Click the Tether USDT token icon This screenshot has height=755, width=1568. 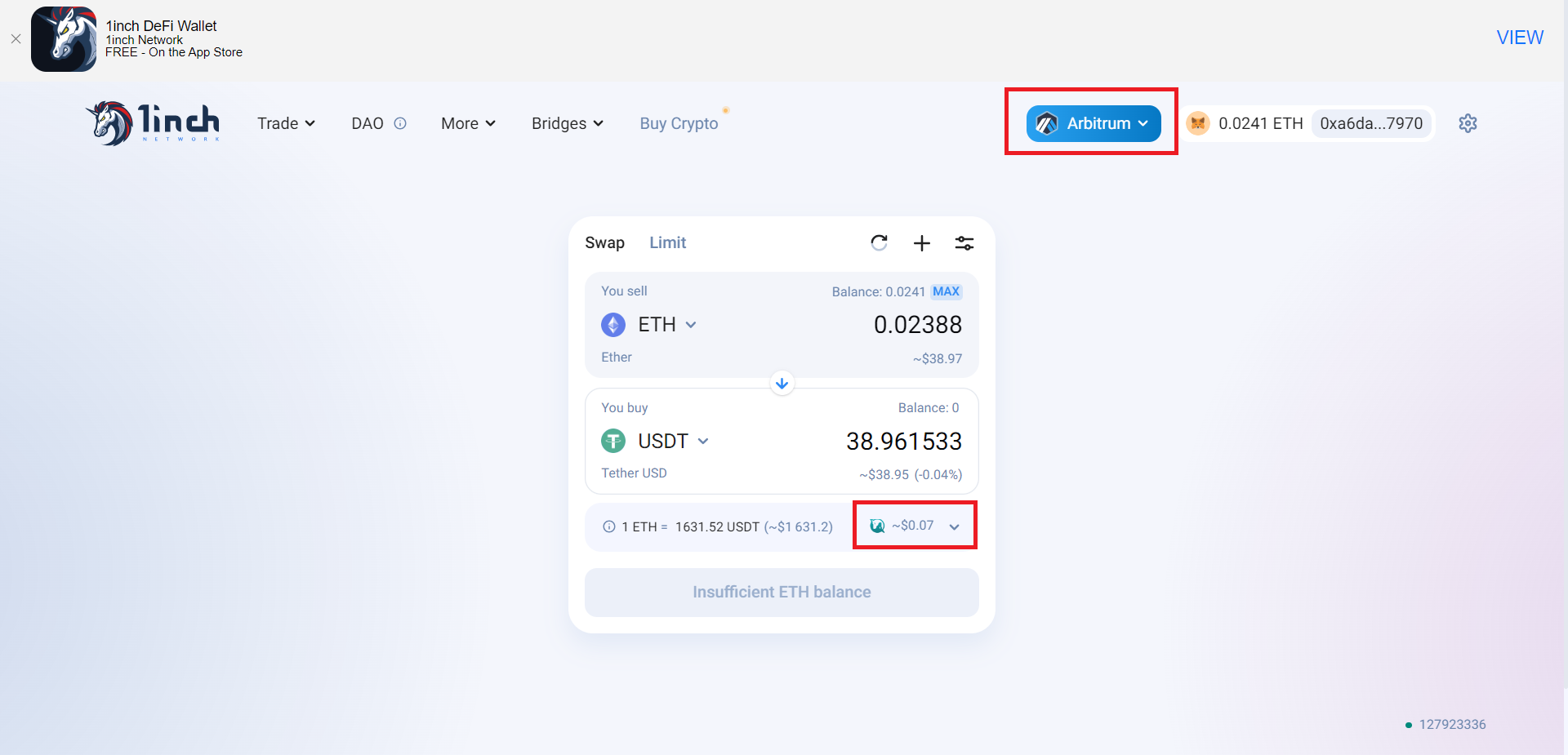613,441
